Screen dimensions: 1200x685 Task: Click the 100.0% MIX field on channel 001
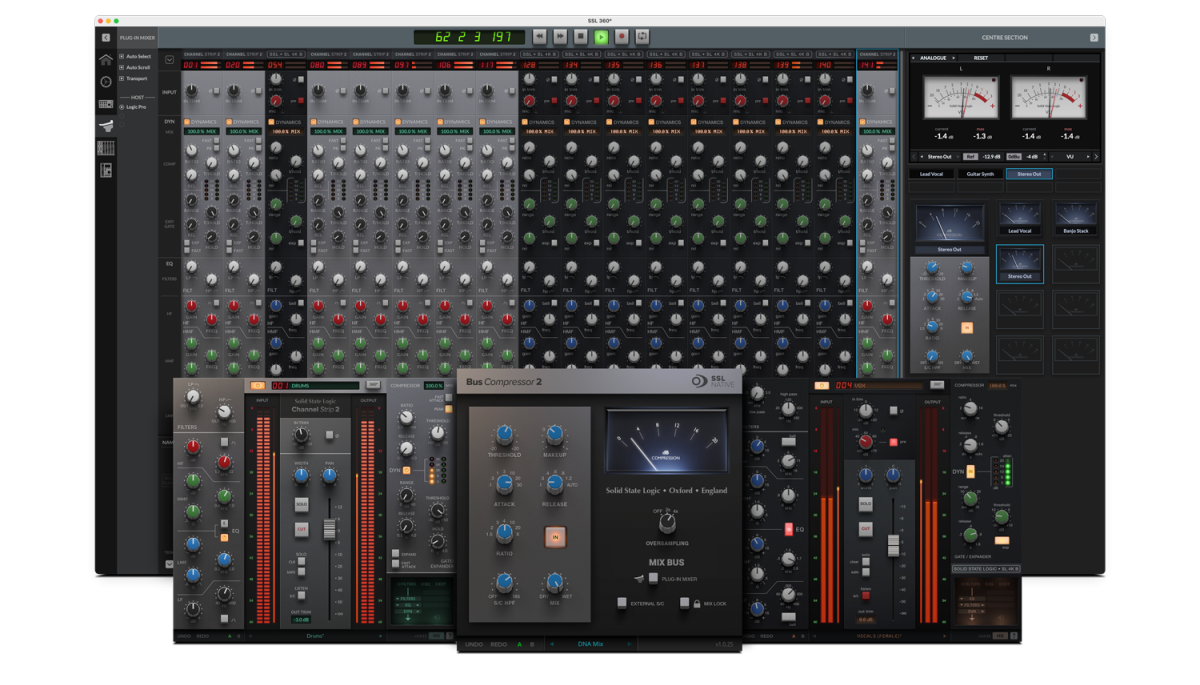coord(201,131)
